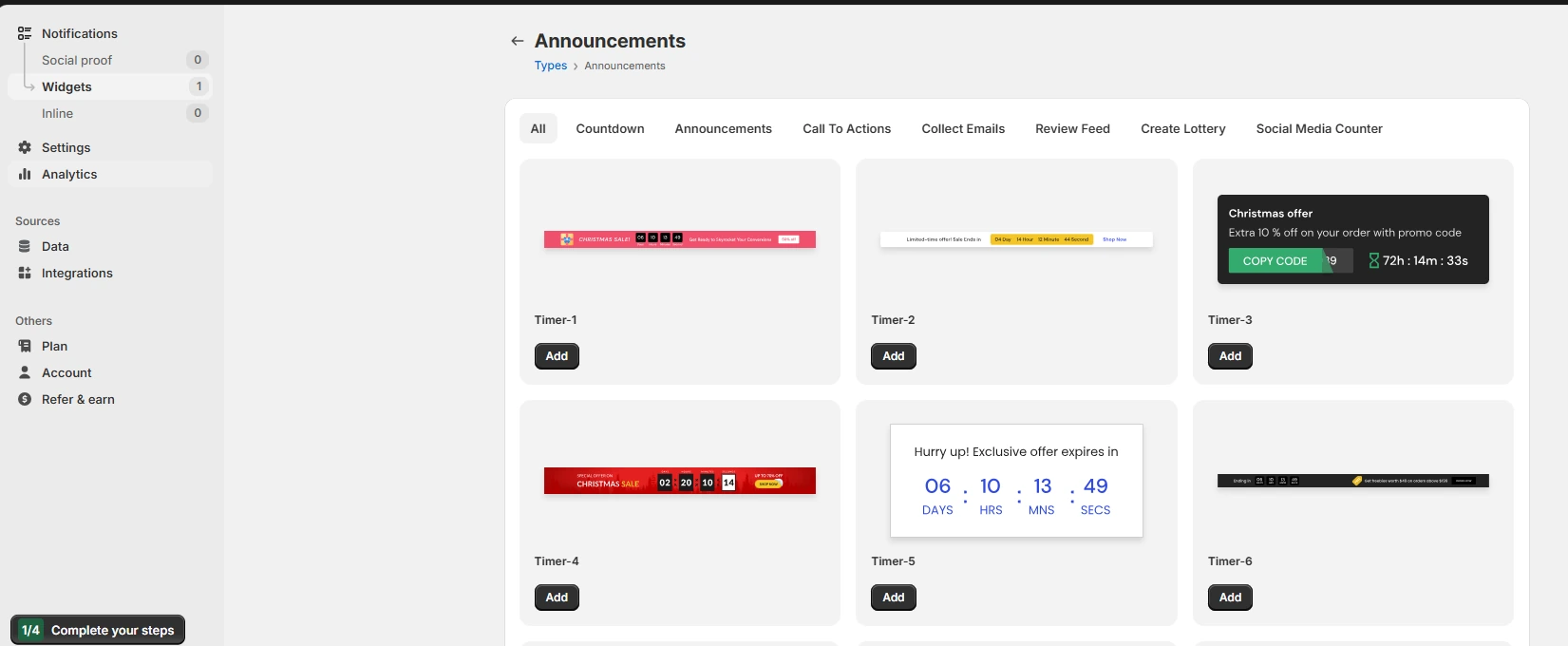Viewport: 1568px width, 646px height.
Task: Click the Social proof count badge
Action: coord(198,60)
